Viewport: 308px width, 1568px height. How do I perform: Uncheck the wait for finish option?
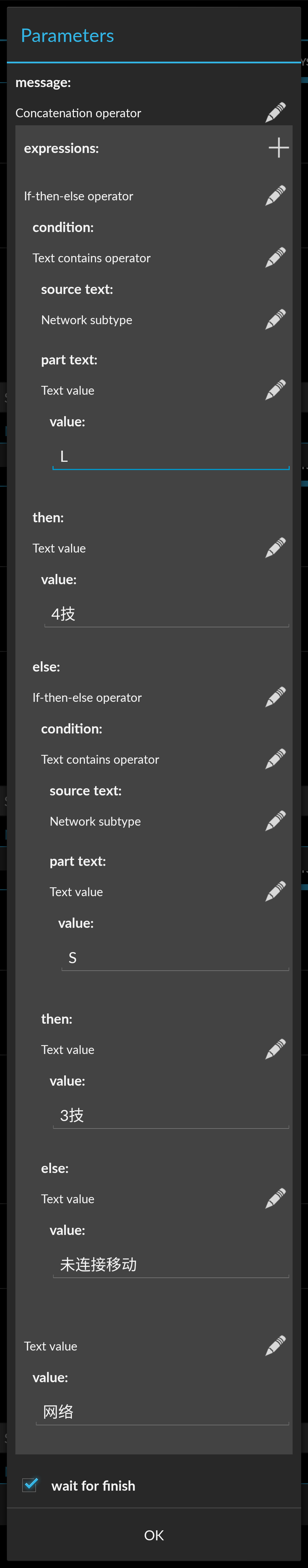click(x=29, y=1485)
